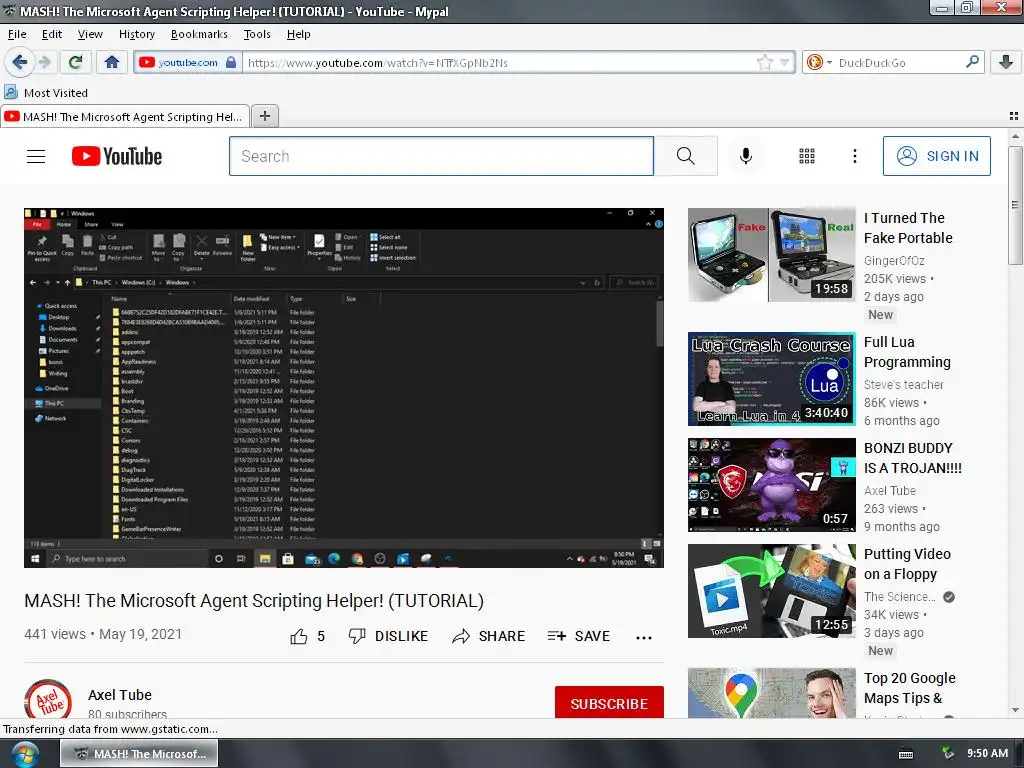Open the View menu
Image resolution: width=1024 pixels, height=768 pixels.
(x=90, y=34)
